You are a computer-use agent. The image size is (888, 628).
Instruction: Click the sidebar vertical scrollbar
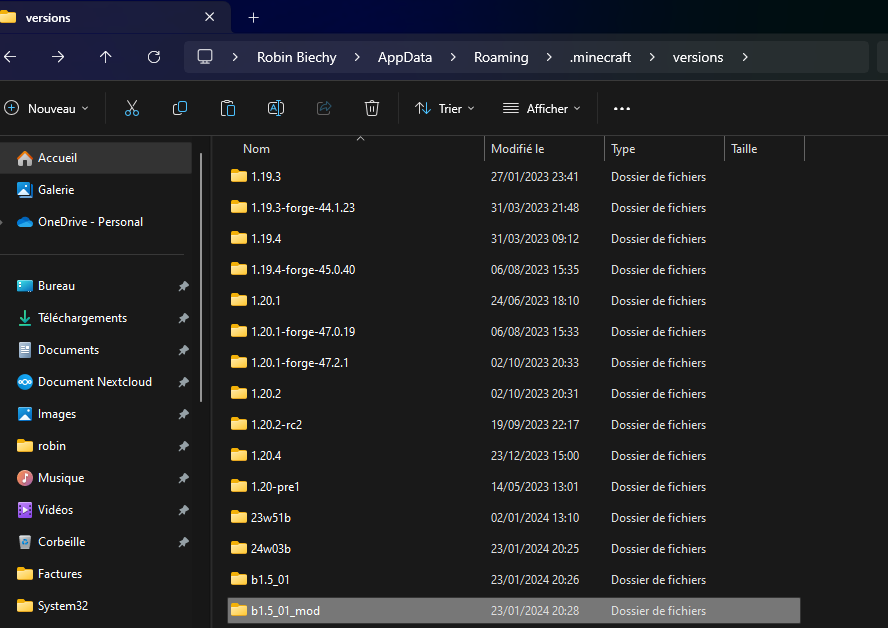coord(200,277)
